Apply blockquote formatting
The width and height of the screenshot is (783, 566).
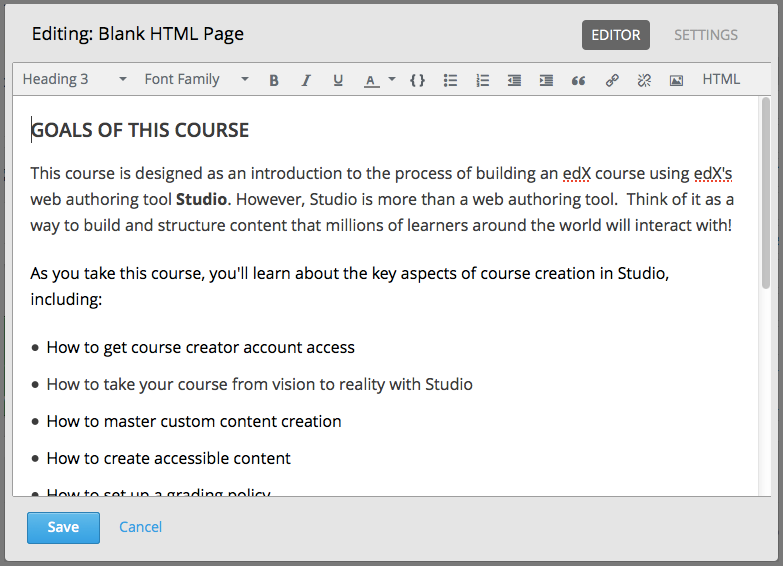[x=578, y=80]
